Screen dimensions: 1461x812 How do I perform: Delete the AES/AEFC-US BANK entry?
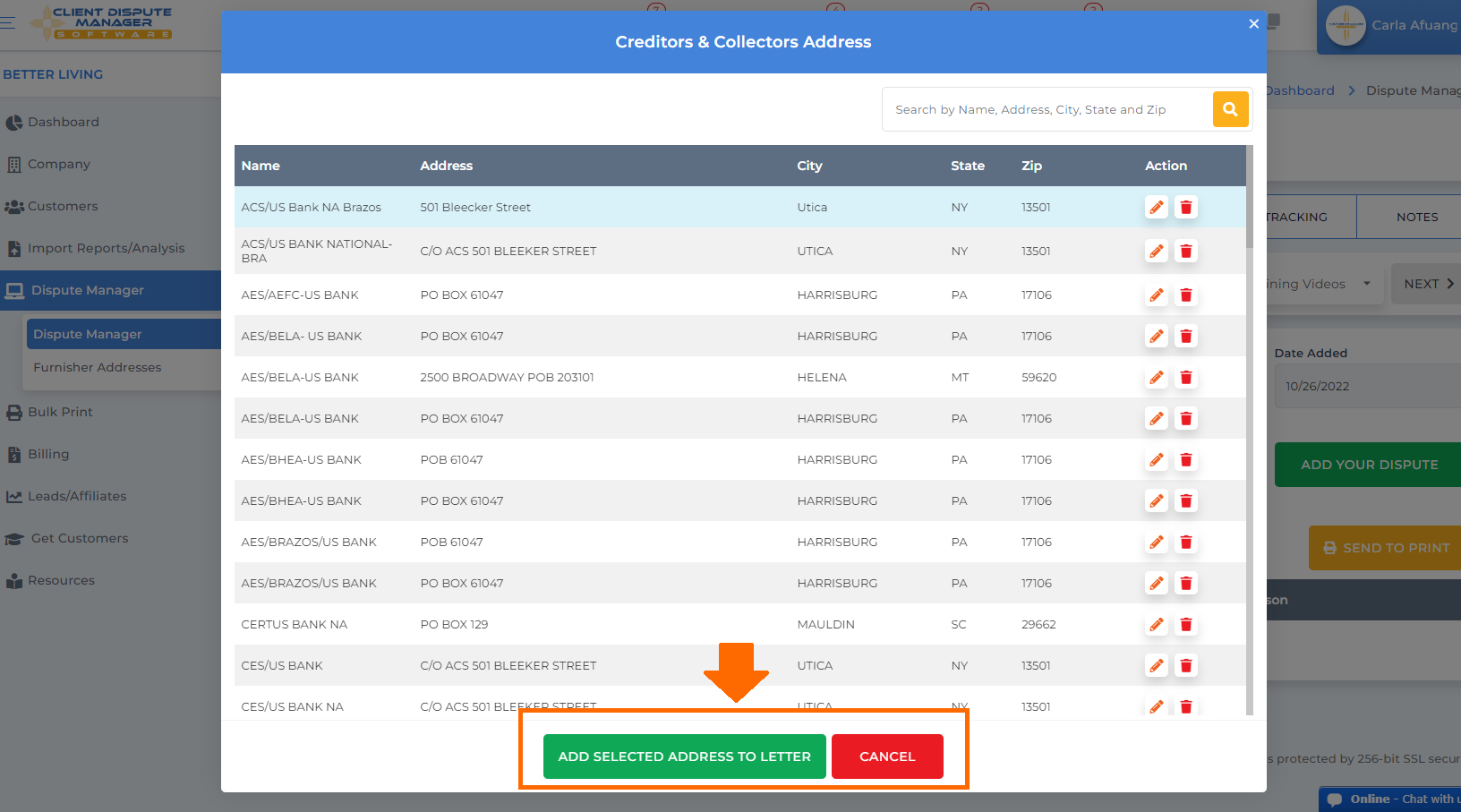point(1186,295)
